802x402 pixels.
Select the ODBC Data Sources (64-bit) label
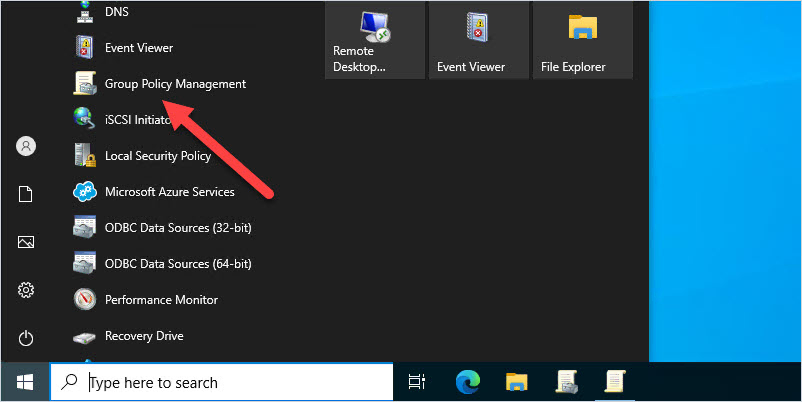click(178, 264)
